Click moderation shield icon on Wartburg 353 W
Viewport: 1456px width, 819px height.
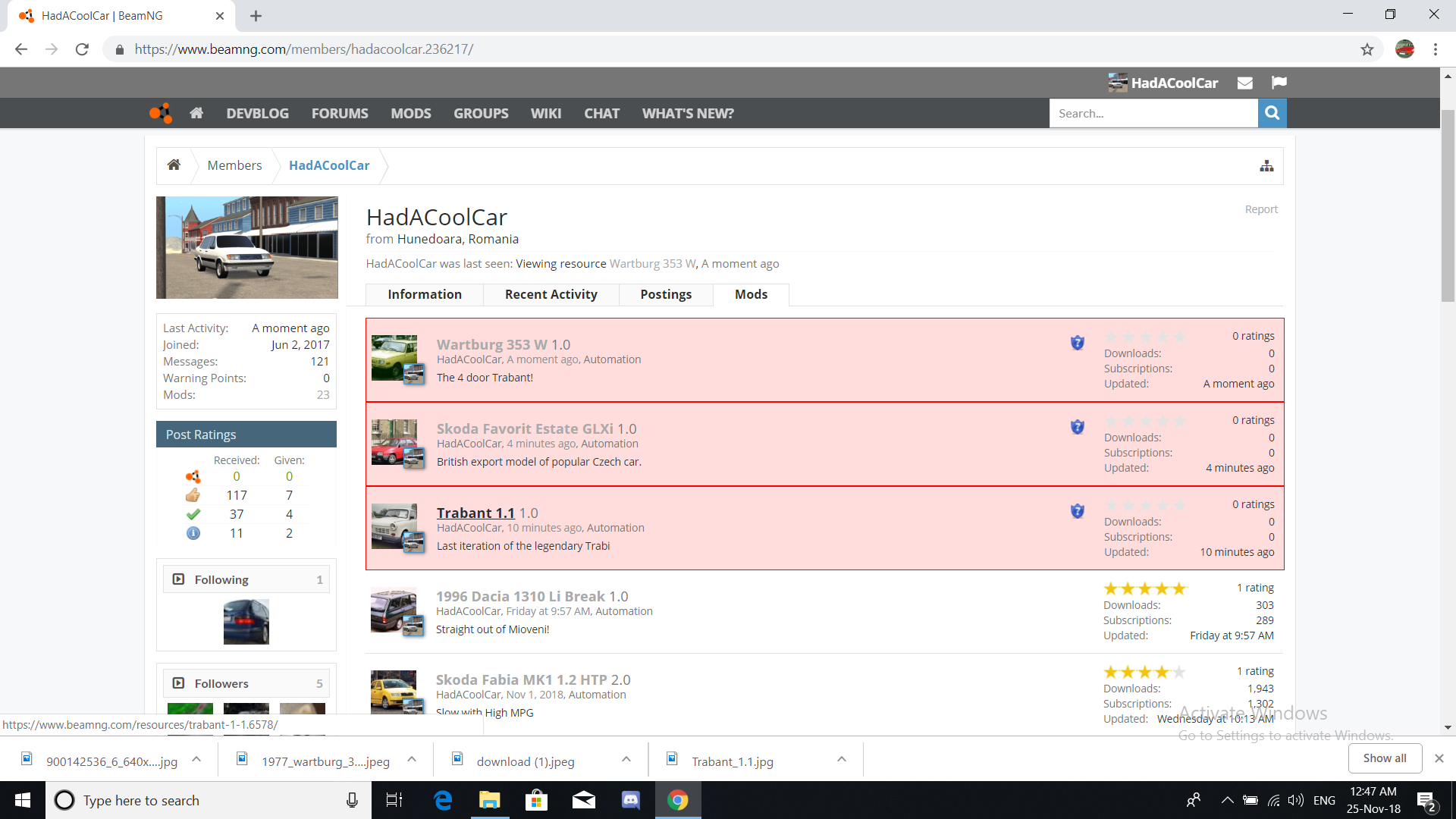[x=1077, y=343]
